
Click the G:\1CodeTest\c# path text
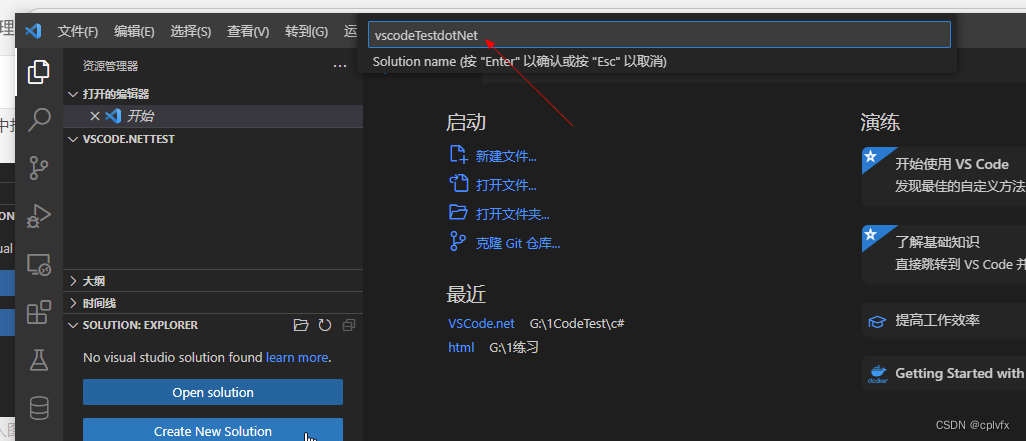576,323
